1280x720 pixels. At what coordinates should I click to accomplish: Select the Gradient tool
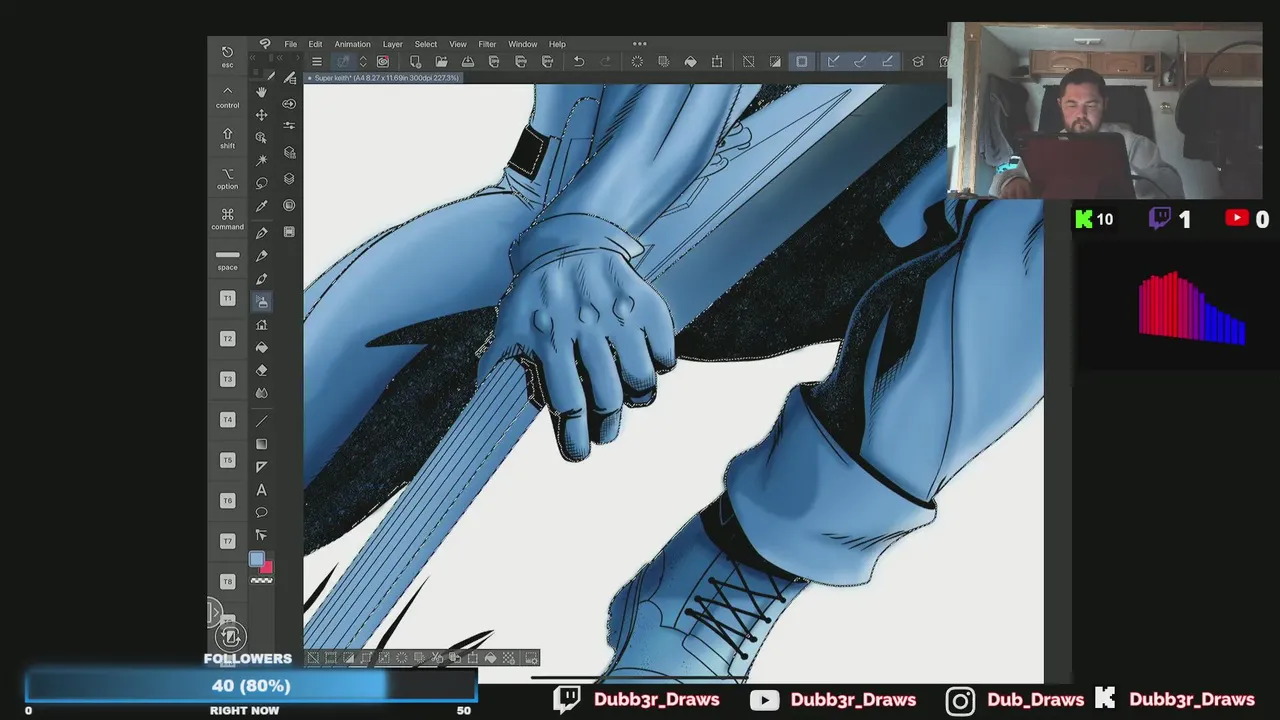[261, 444]
